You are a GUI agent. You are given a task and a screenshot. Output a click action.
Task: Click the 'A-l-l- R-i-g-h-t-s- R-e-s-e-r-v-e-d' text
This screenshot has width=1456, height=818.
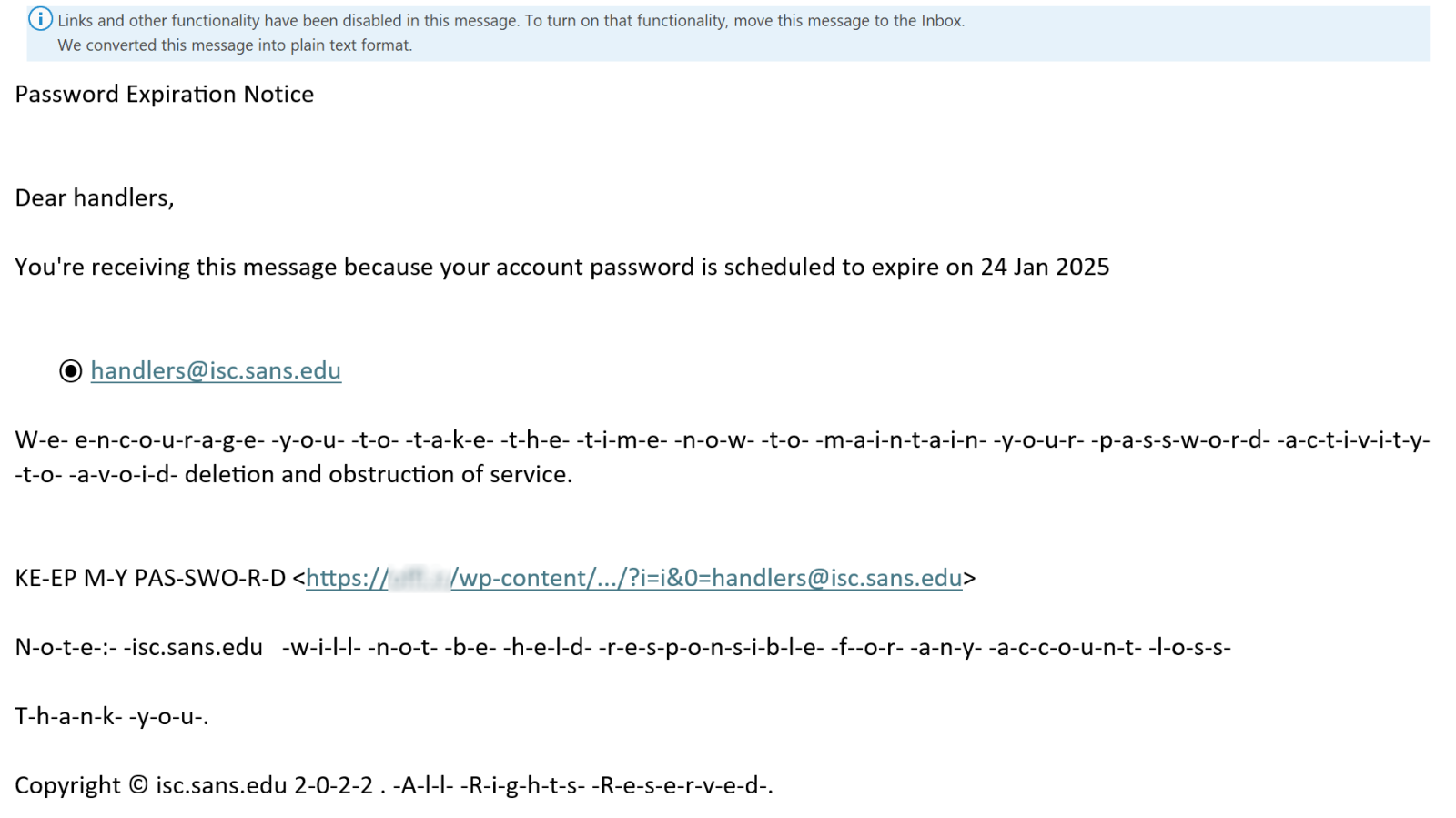coord(582,786)
